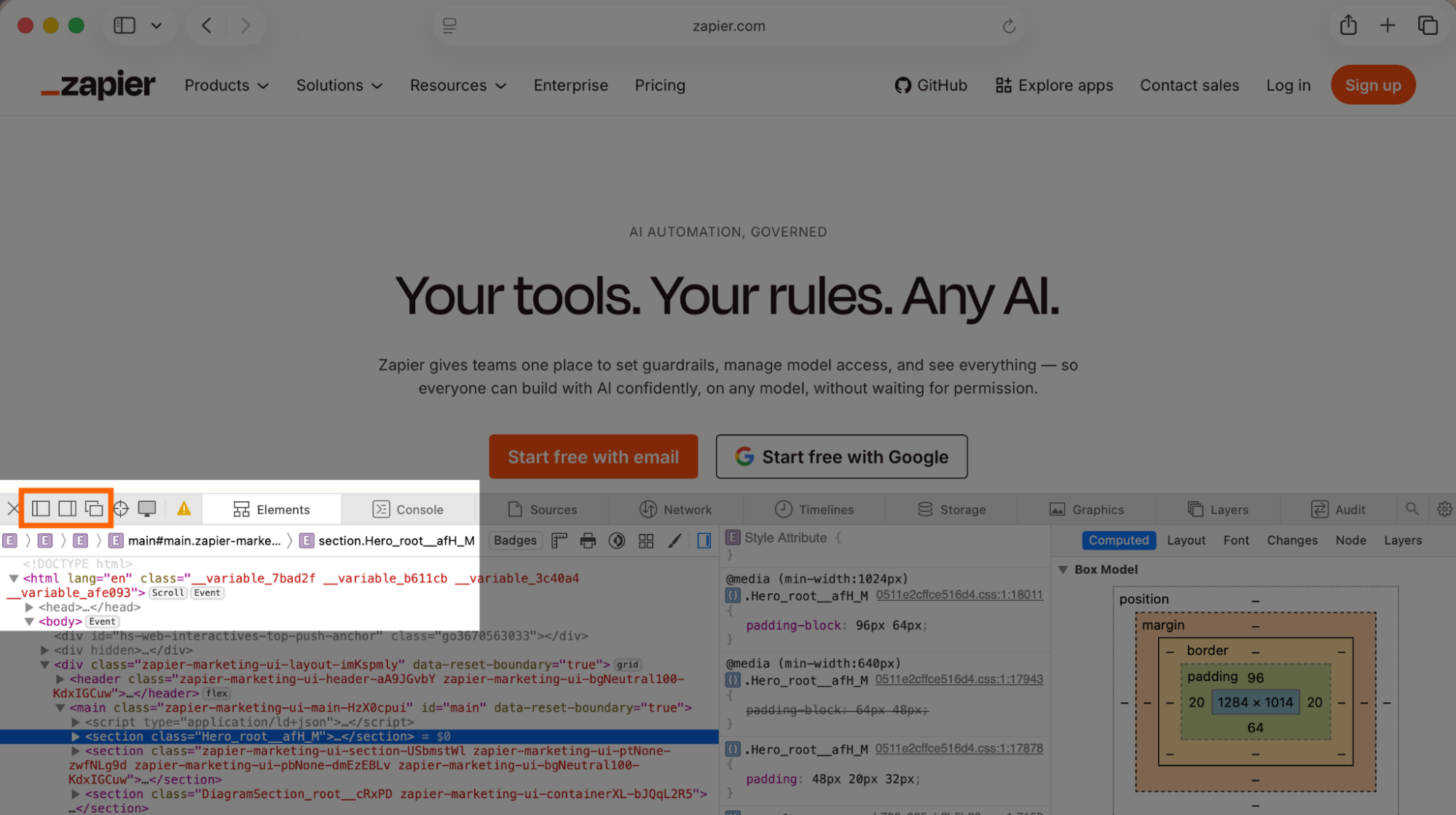Screen dimensions: 1456x815
Task: Expand the header element node
Action: tap(60, 679)
